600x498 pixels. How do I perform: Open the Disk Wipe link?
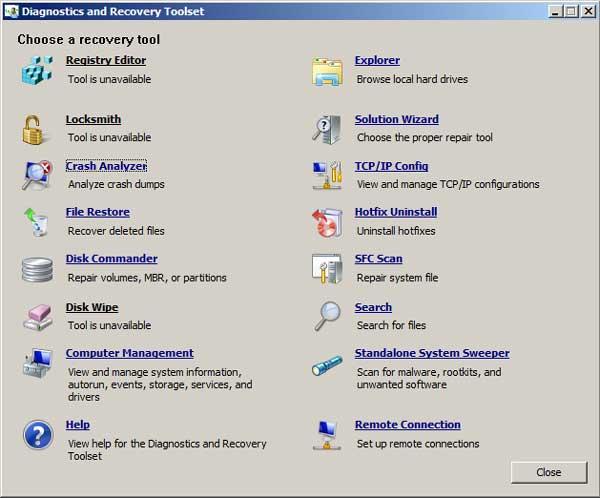tap(92, 307)
